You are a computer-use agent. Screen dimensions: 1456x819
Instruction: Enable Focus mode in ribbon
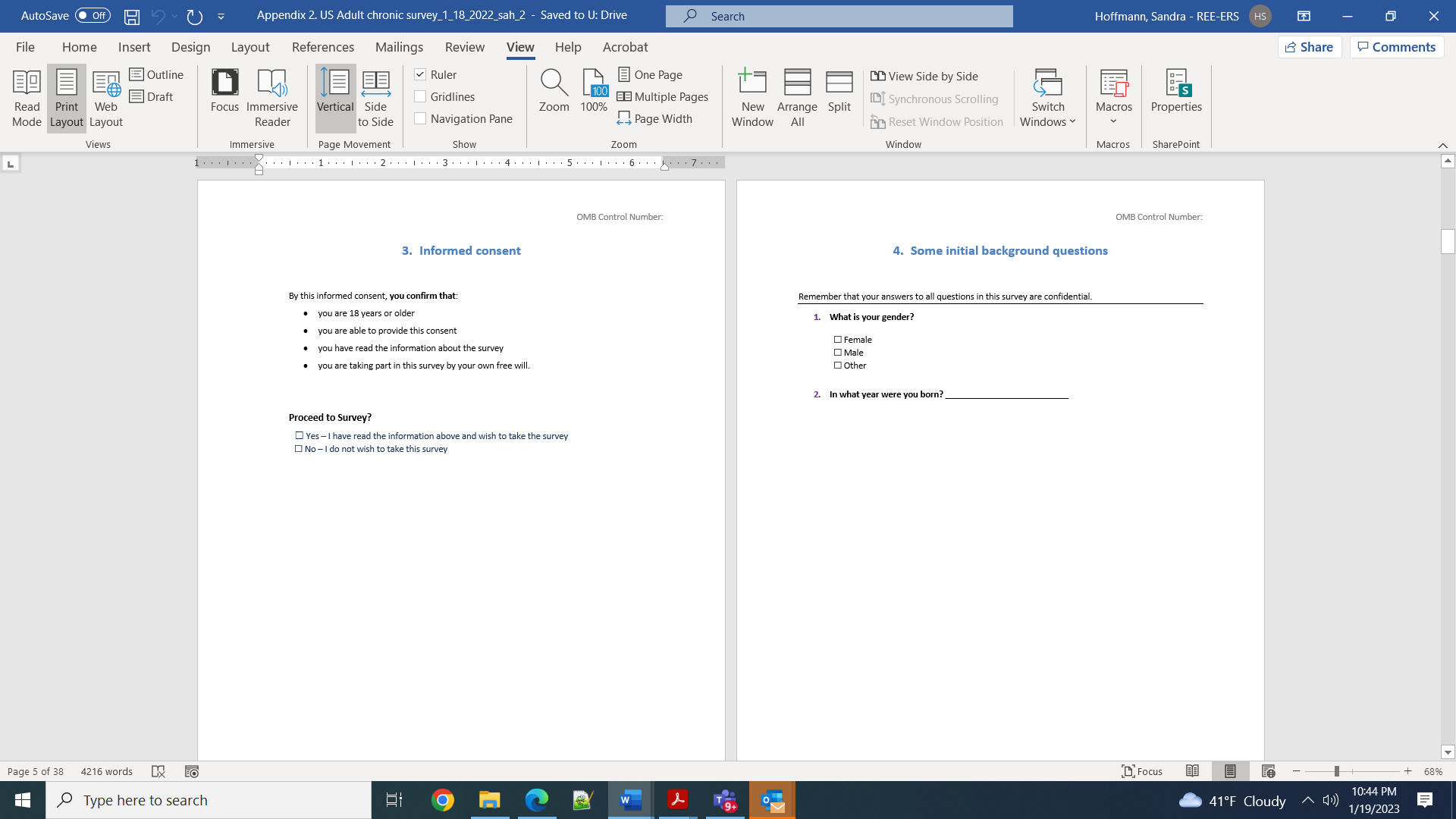pos(224,90)
